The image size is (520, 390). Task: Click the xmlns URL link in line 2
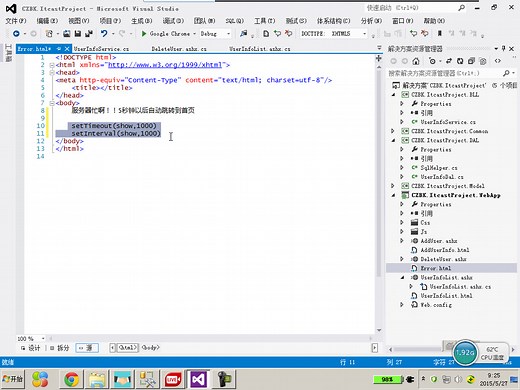click(x=165, y=65)
